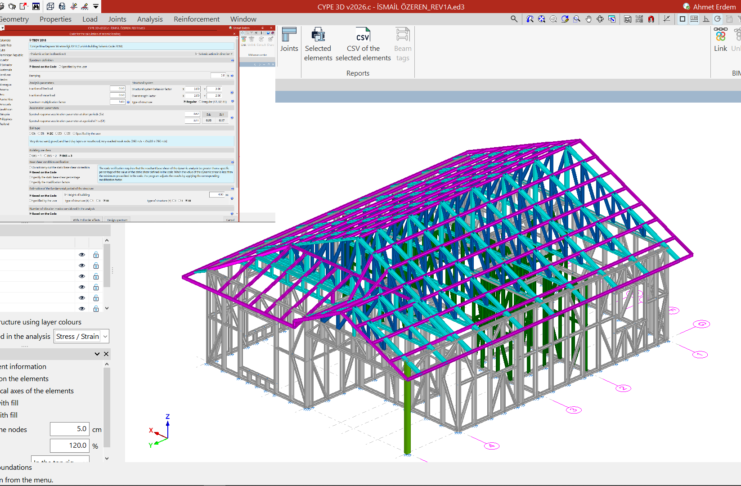Click the BIM Link icon
Screen dimensions: 741x486
(x=720, y=35)
